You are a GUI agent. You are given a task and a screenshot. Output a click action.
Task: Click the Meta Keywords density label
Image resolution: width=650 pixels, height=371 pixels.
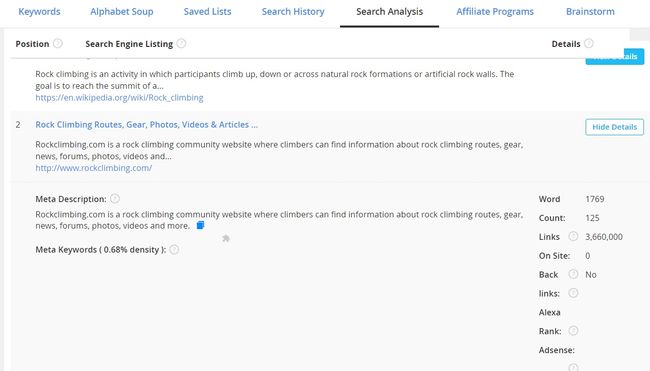(101, 250)
